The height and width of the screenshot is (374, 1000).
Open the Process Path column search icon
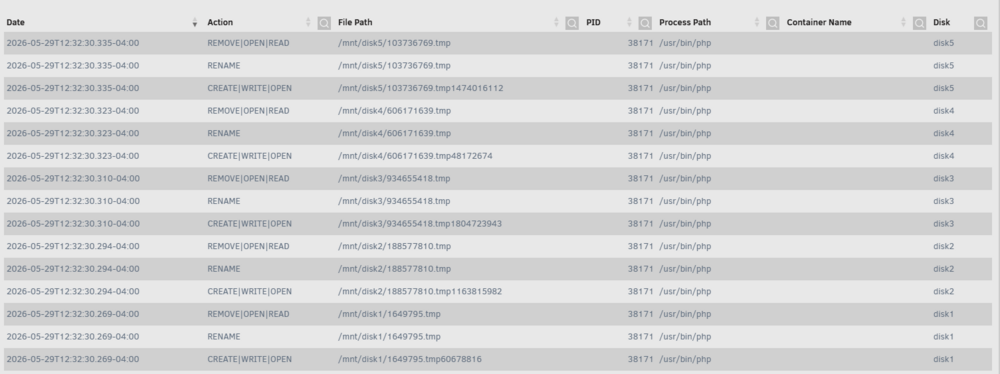coord(772,23)
